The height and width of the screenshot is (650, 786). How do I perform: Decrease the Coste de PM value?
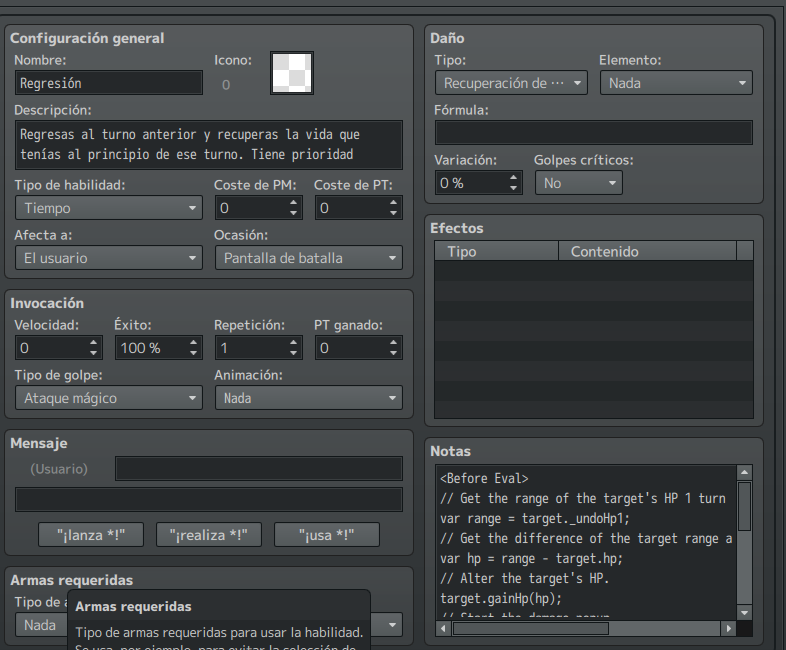[294, 213]
